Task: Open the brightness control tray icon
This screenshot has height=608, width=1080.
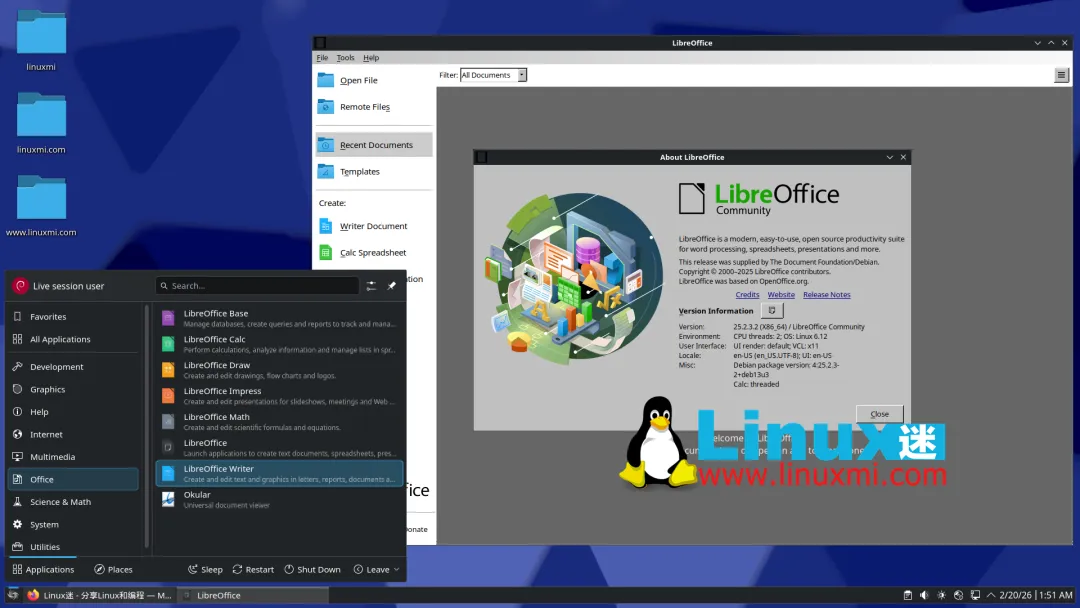Action: coord(941,595)
